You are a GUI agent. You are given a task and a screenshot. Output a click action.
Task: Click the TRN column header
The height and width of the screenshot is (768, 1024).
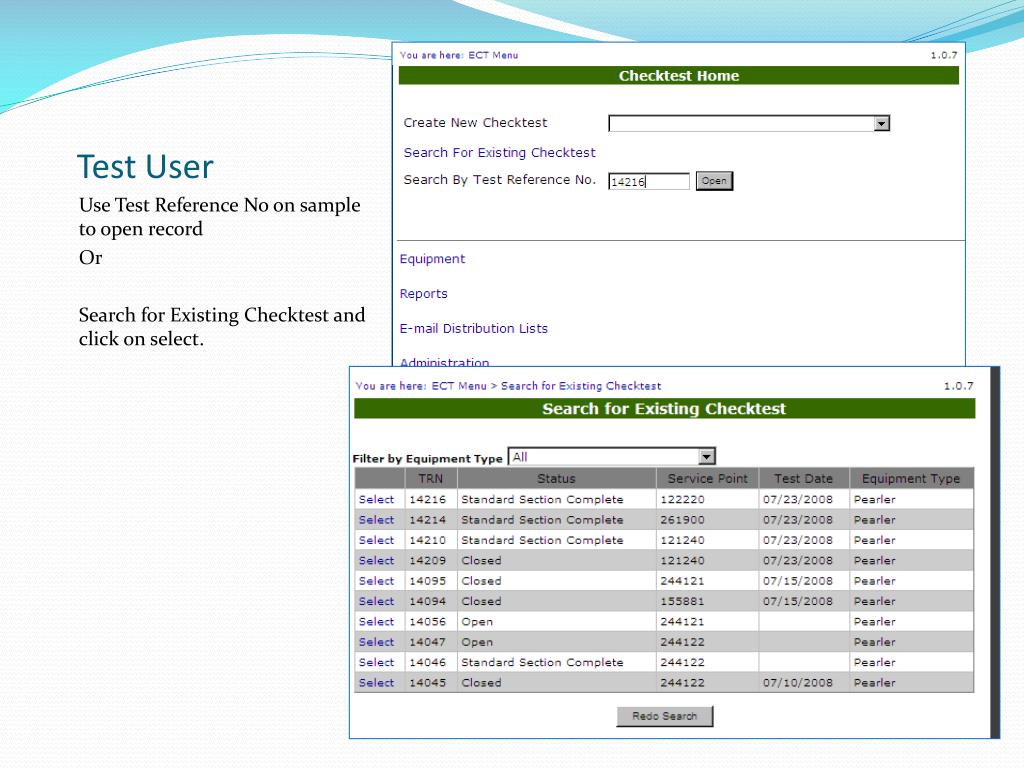coord(430,479)
